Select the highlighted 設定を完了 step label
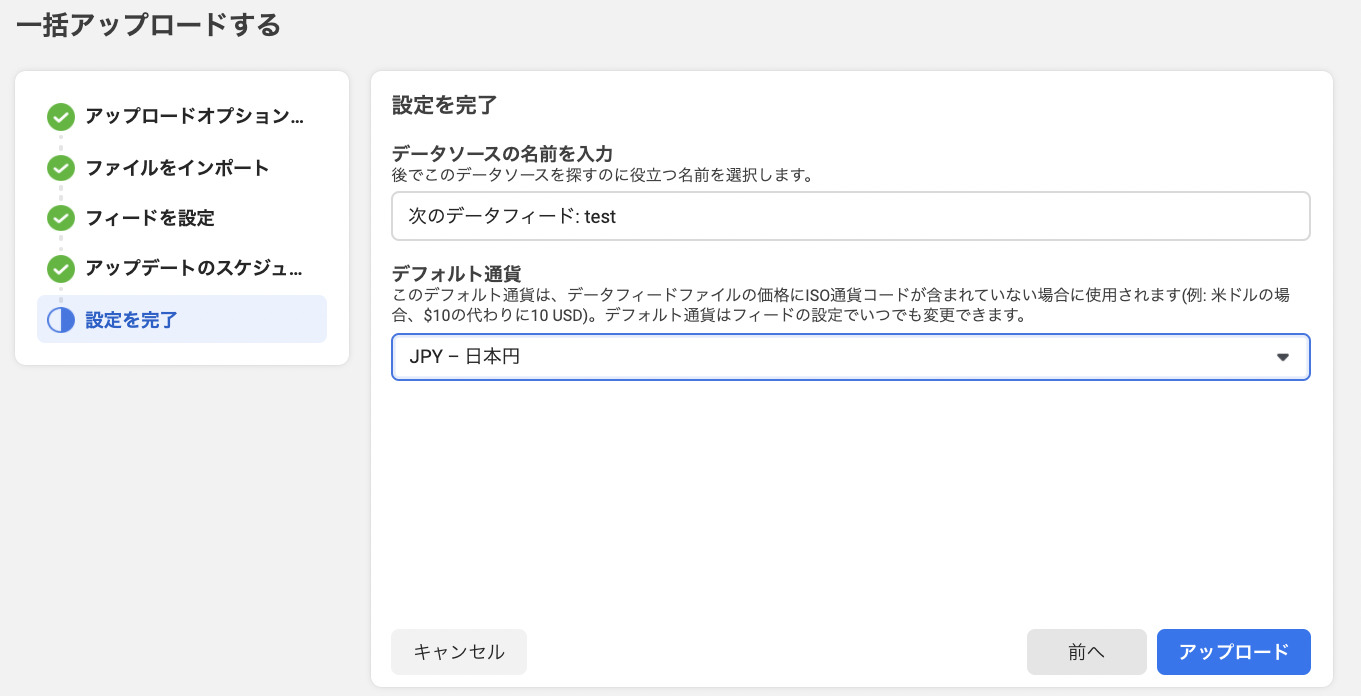 132,320
